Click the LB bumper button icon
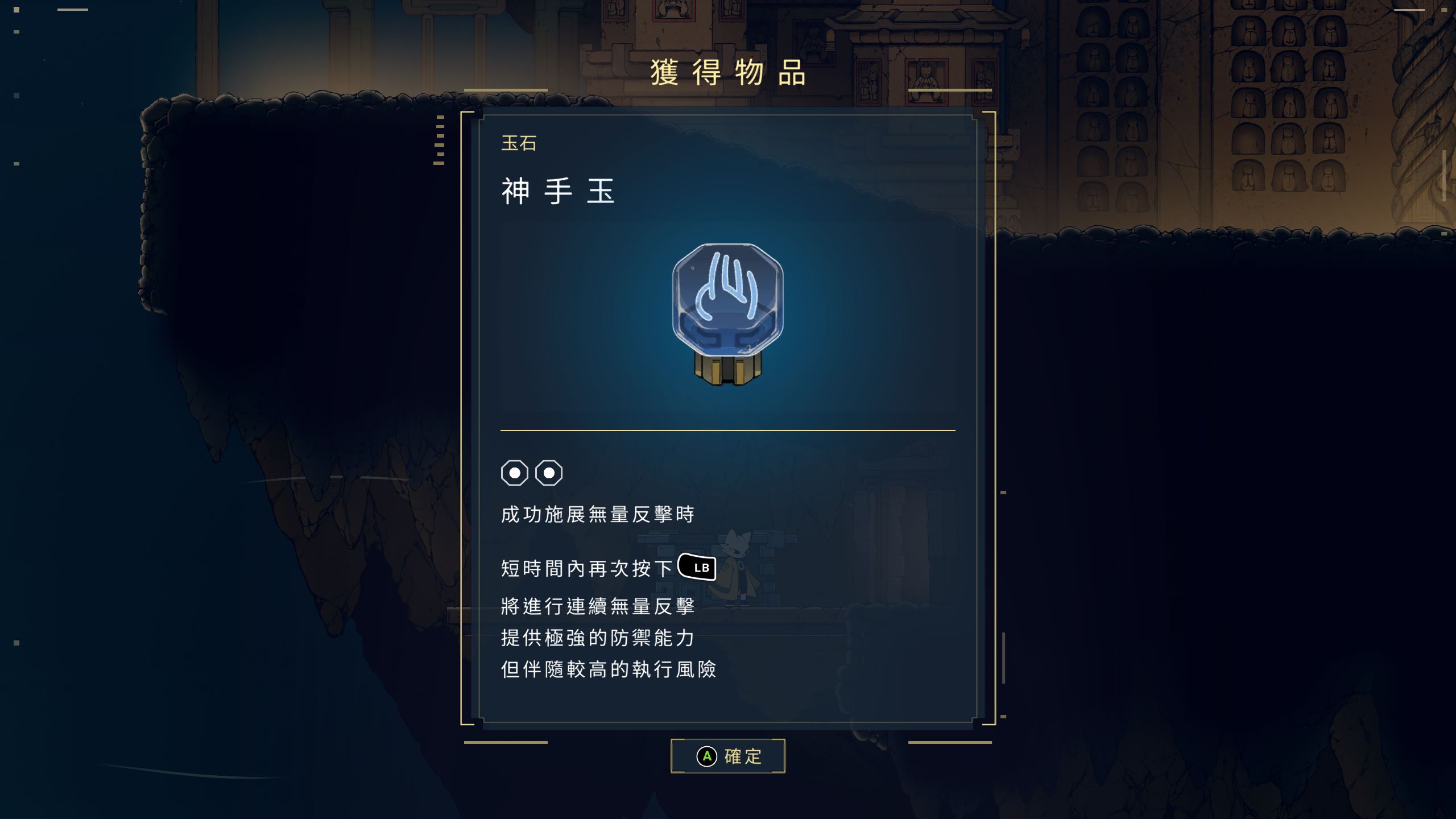 (697, 567)
